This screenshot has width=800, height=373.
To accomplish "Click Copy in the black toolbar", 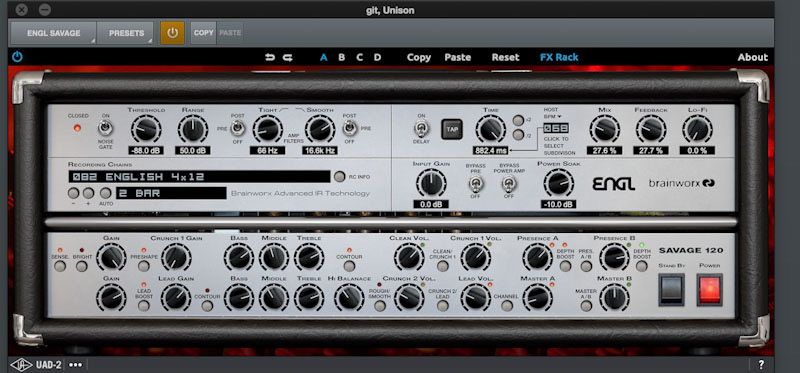I will (x=419, y=57).
